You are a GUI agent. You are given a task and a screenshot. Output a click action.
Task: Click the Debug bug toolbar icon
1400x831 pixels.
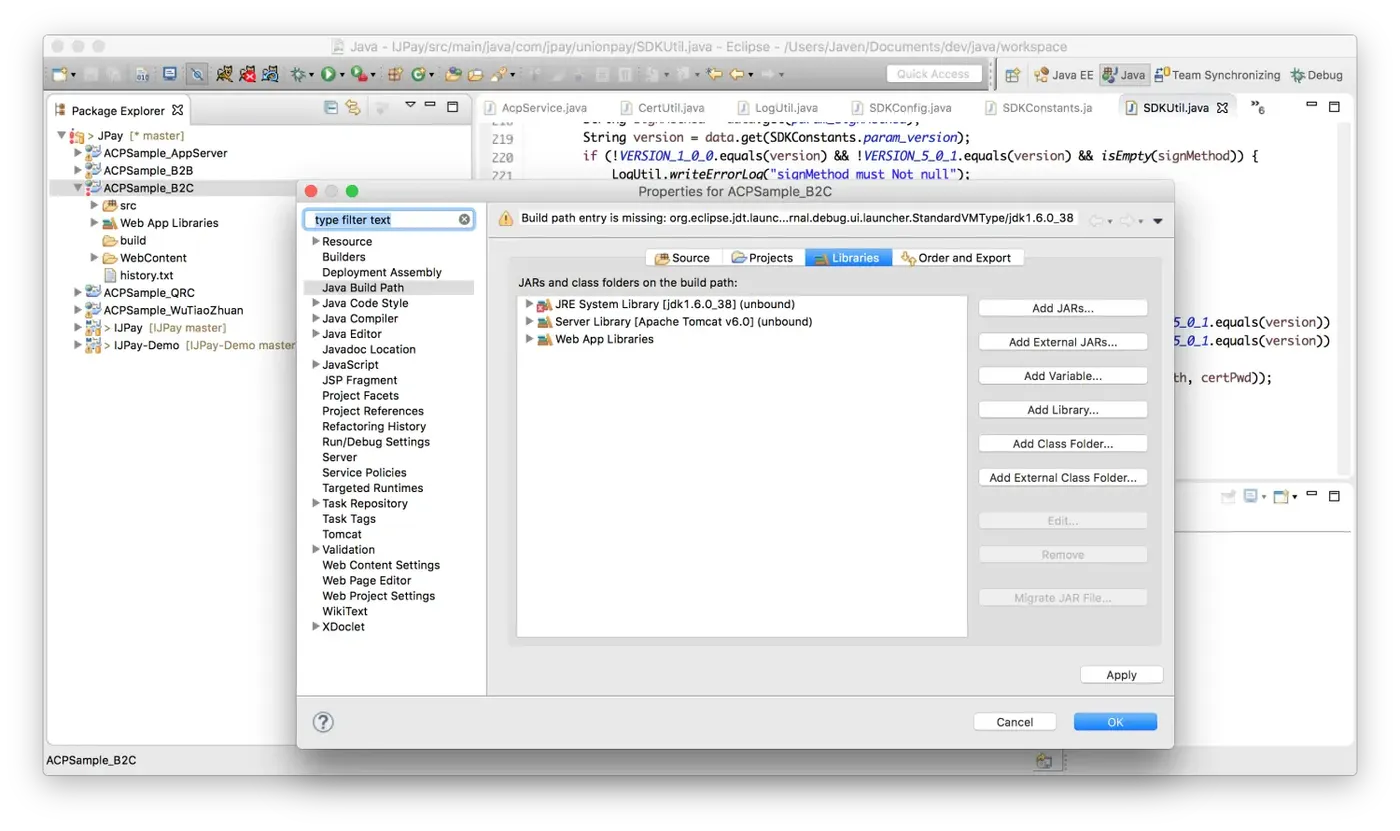[297, 74]
